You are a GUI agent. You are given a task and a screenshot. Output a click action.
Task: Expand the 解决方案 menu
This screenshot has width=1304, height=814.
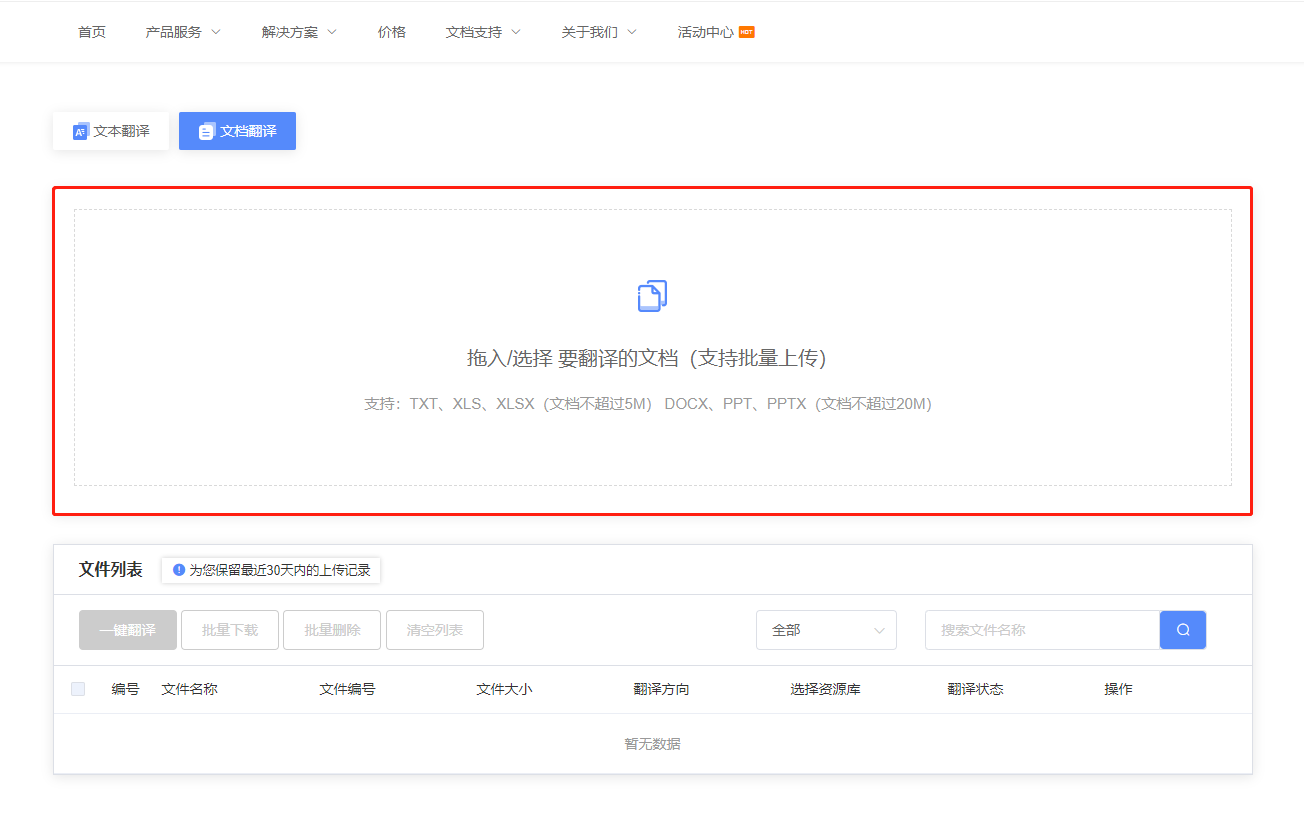(299, 32)
